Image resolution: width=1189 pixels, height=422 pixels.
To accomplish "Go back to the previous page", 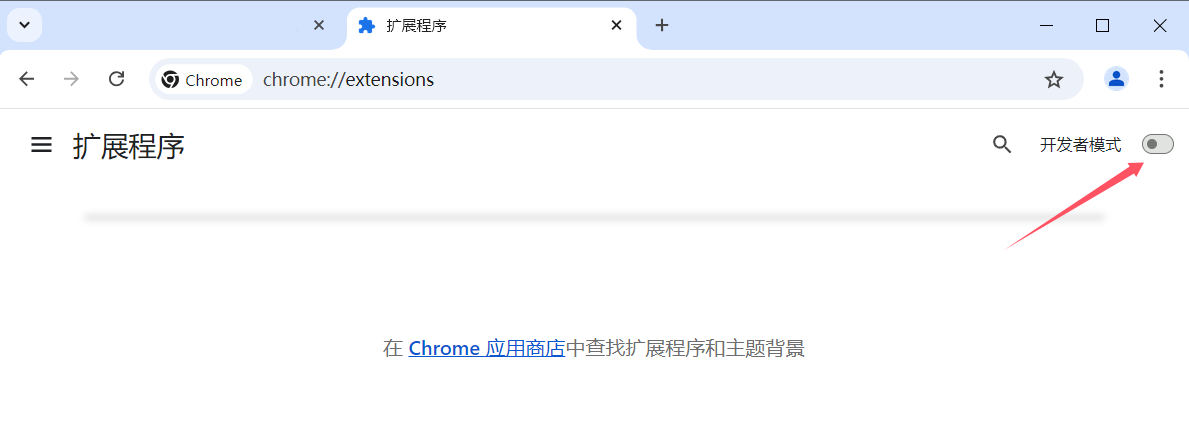I will 27,79.
